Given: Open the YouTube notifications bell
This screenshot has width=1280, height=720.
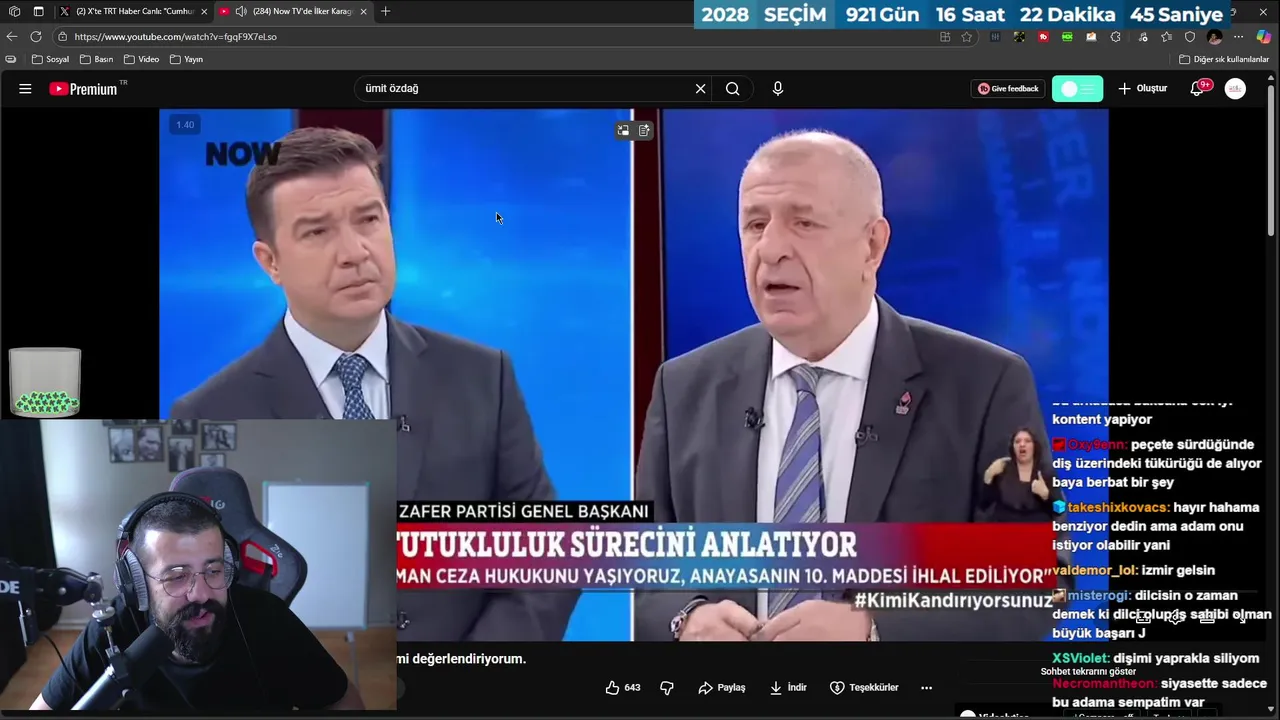Looking at the screenshot, I should click(1197, 88).
